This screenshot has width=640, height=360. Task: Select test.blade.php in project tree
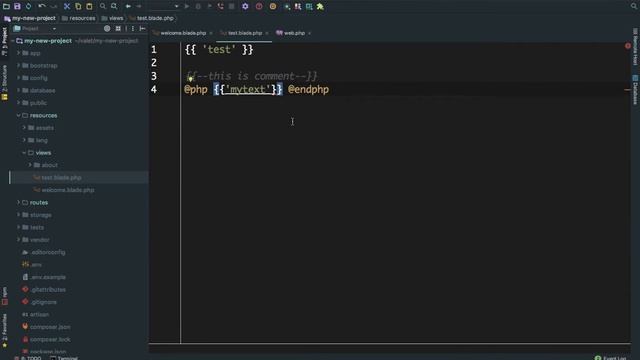tap(61, 178)
